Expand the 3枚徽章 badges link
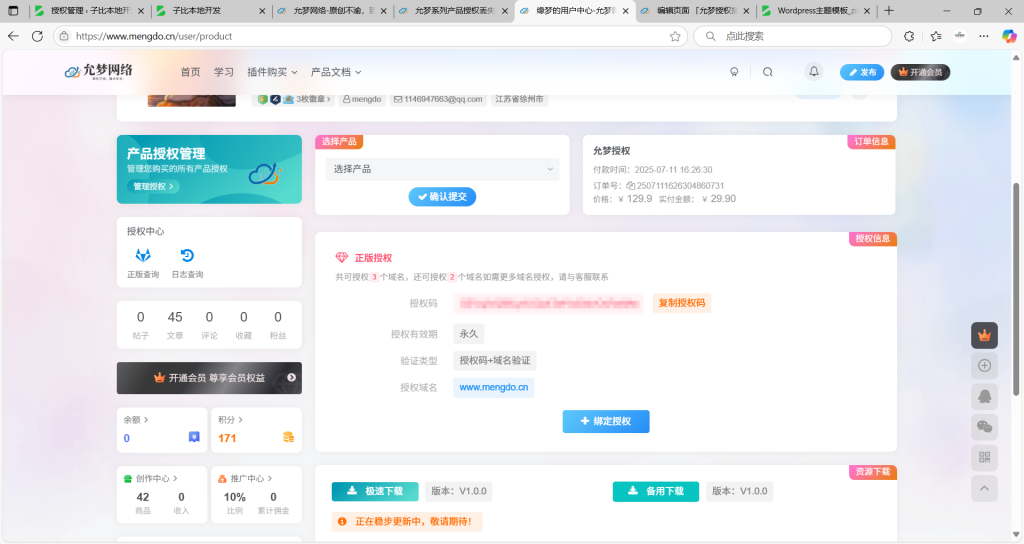Screen dimensions: 1024x544 (295, 99)
